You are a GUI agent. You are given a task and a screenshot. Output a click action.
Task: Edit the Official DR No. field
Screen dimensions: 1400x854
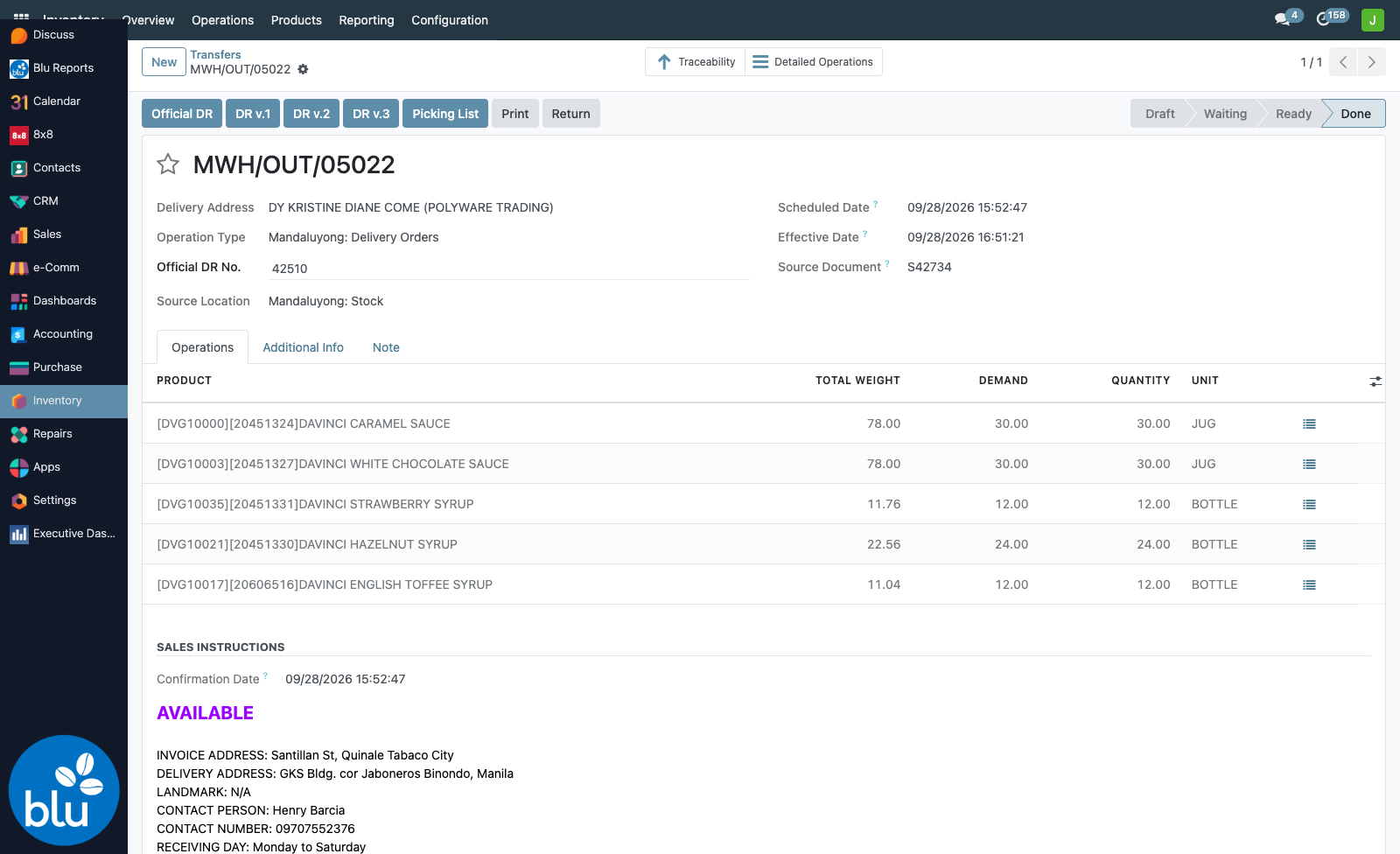tap(509, 269)
